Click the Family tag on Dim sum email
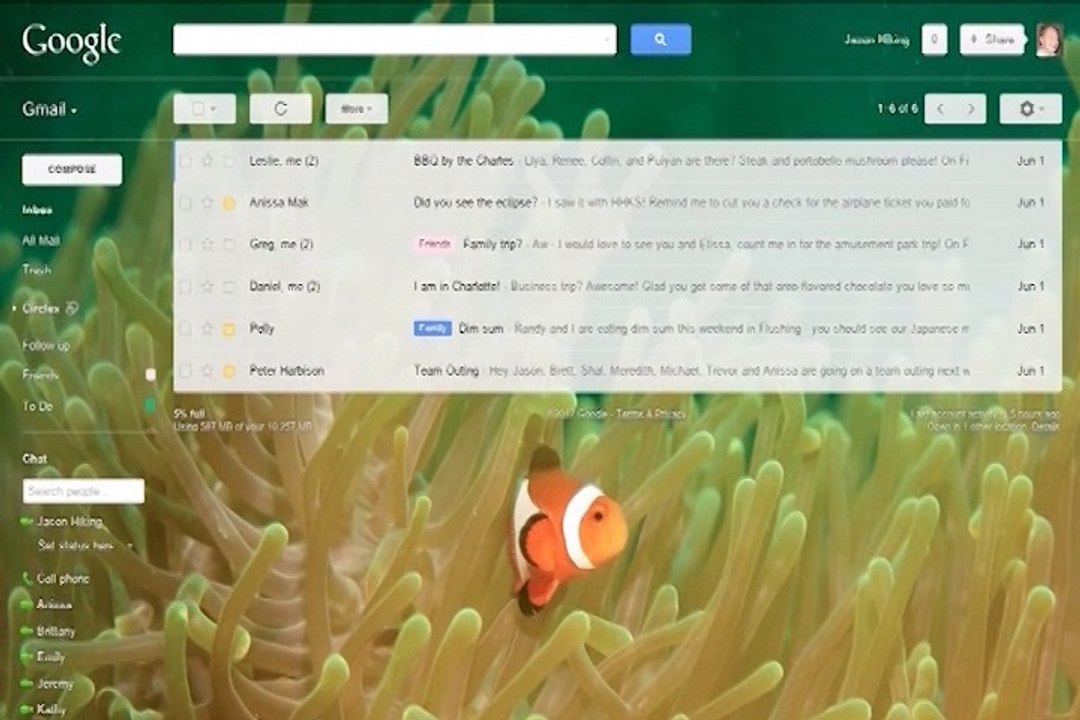 tap(433, 329)
